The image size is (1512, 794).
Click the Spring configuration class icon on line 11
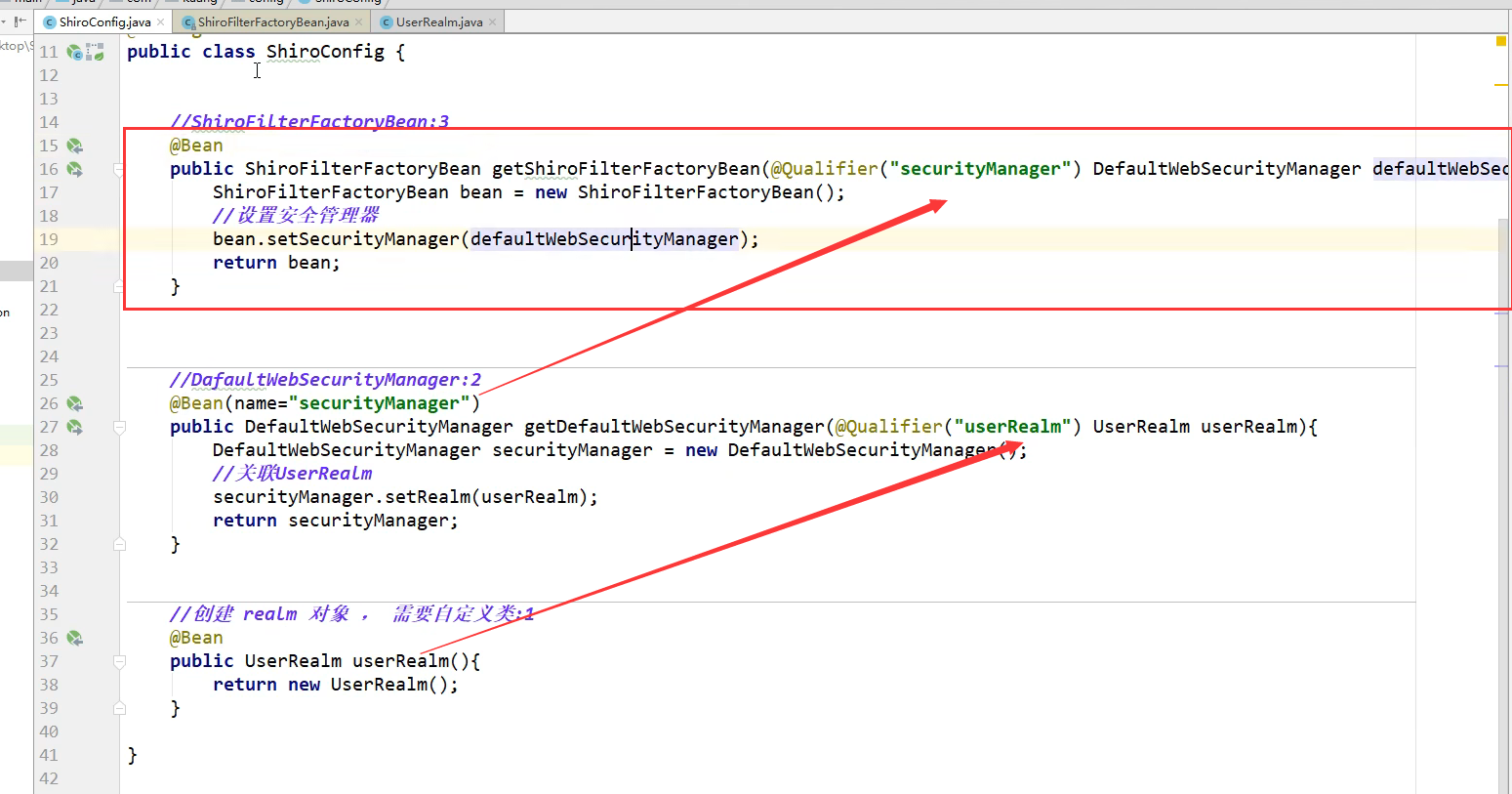(x=74, y=52)
